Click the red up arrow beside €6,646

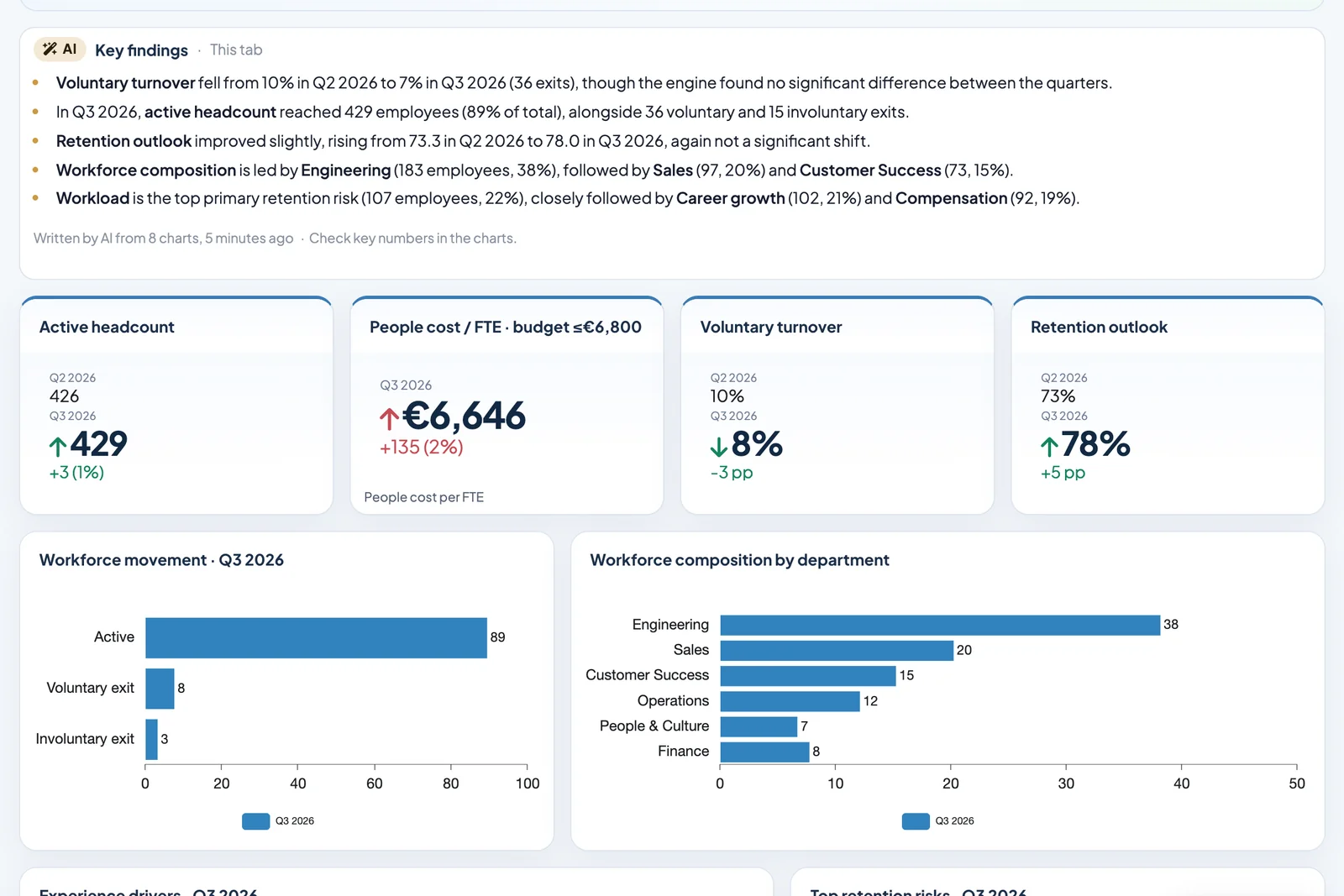point(389,418)
